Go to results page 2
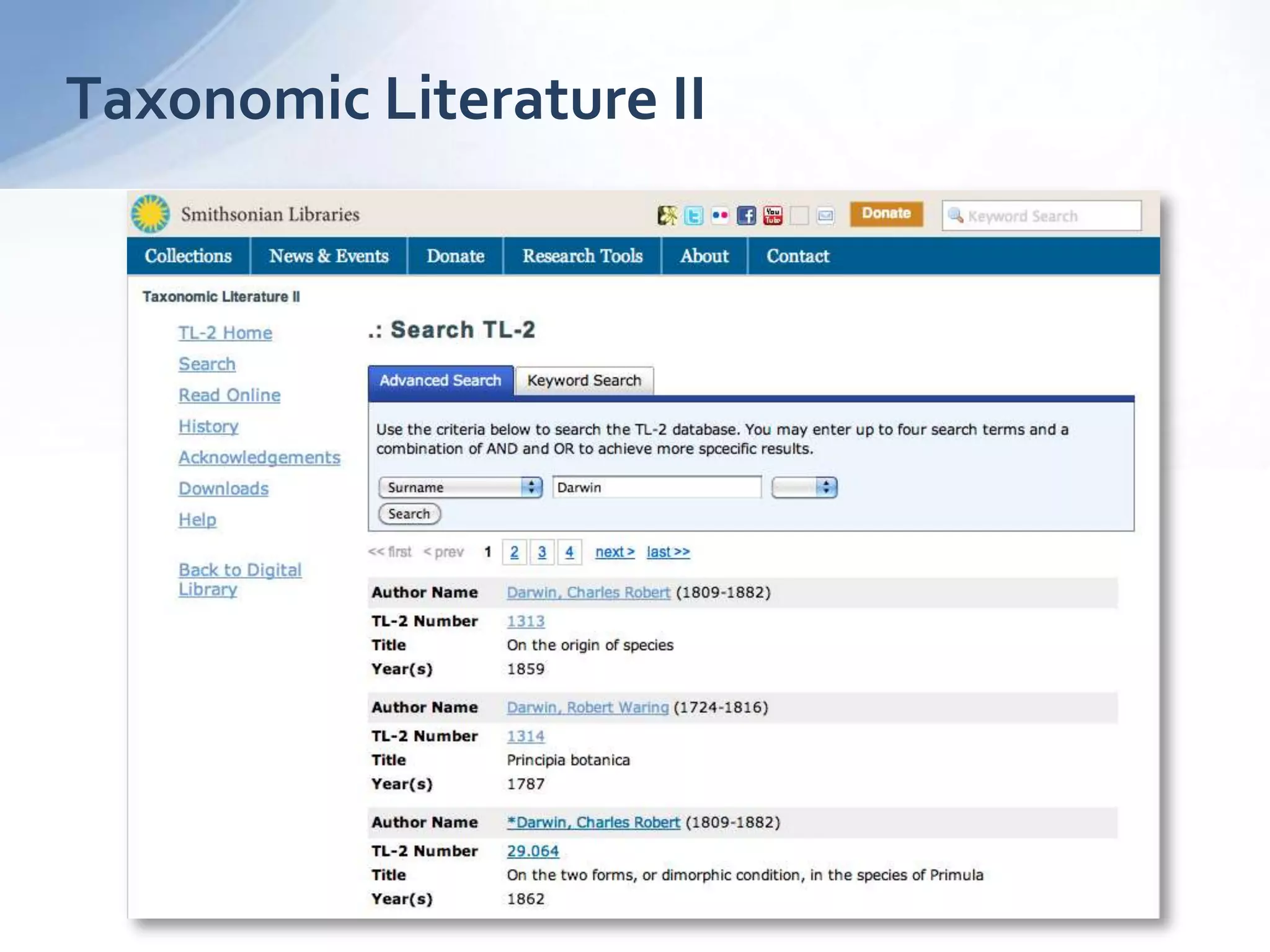The height and width of the screenshot is (952, 1270). click(x=514, y=552)
